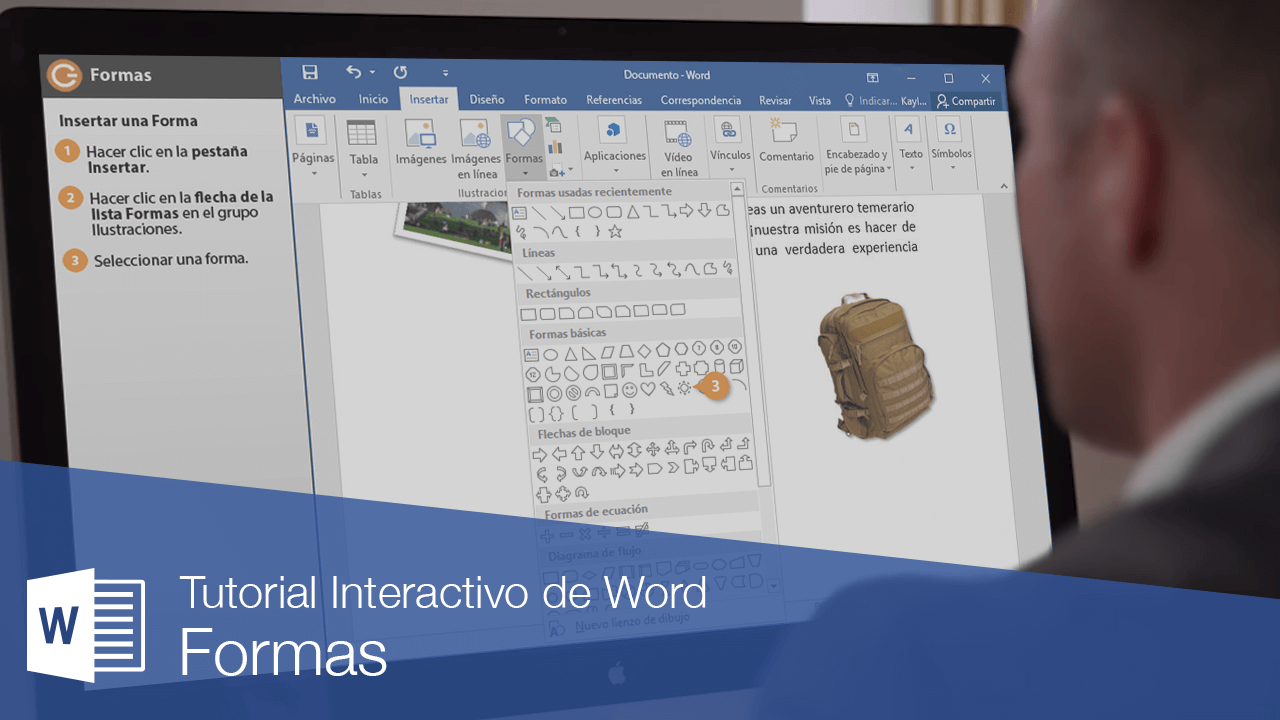Open the Tabla dropdown
1280x720 pixels.
(x=363, y=146)
